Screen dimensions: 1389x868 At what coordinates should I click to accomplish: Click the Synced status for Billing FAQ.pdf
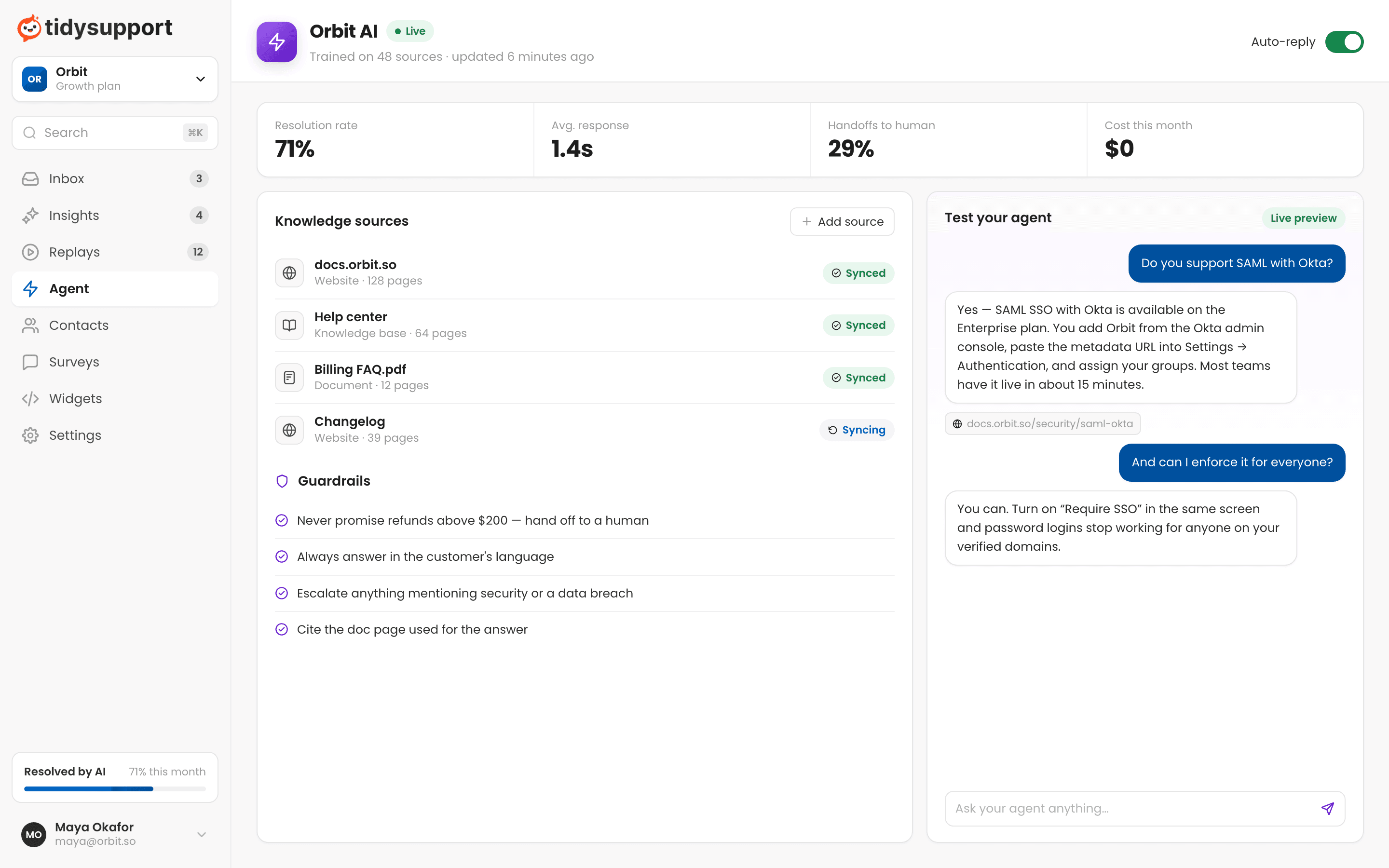click(858, 378)
